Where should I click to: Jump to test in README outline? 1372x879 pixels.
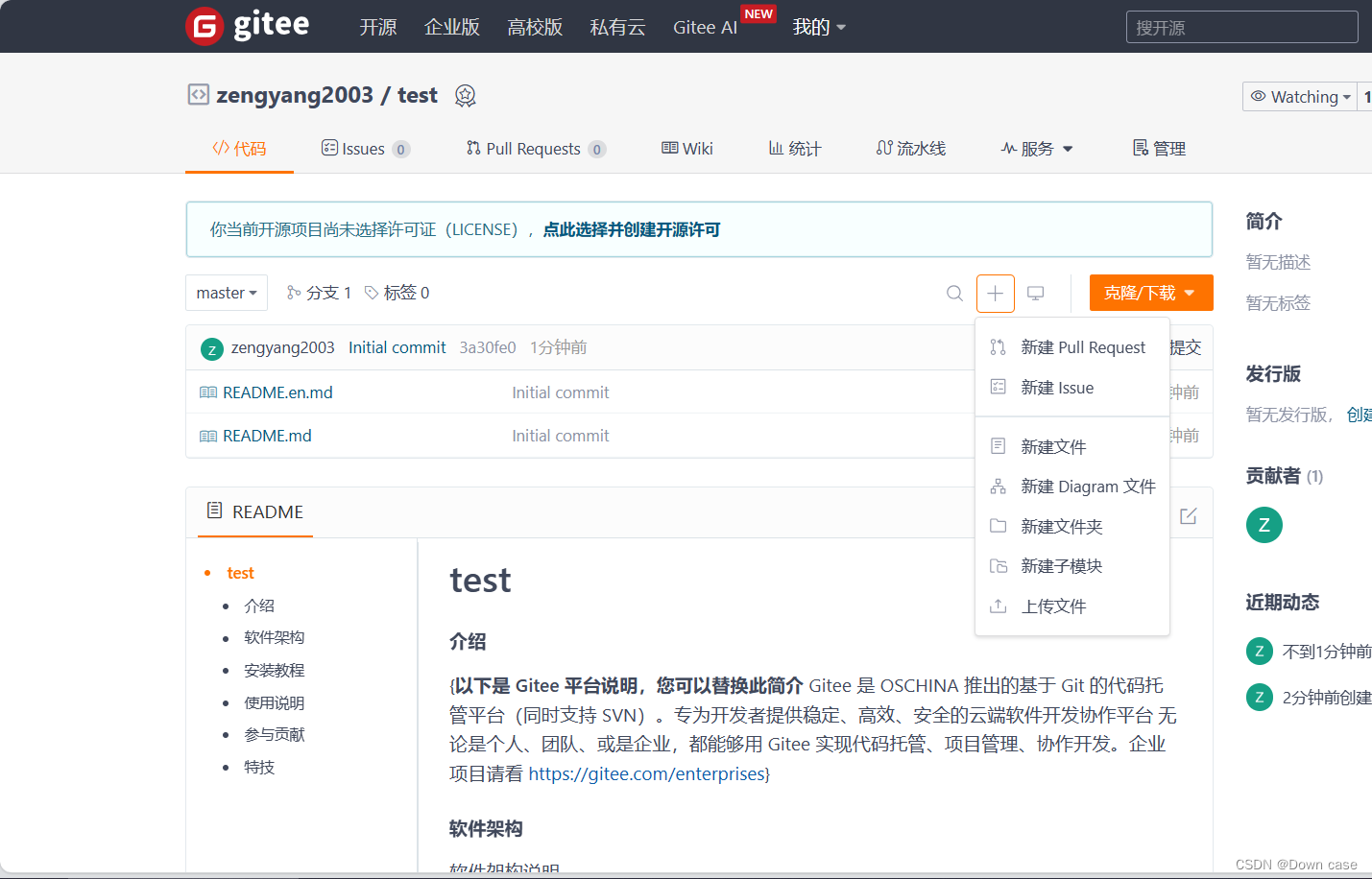tap(240, 573)
